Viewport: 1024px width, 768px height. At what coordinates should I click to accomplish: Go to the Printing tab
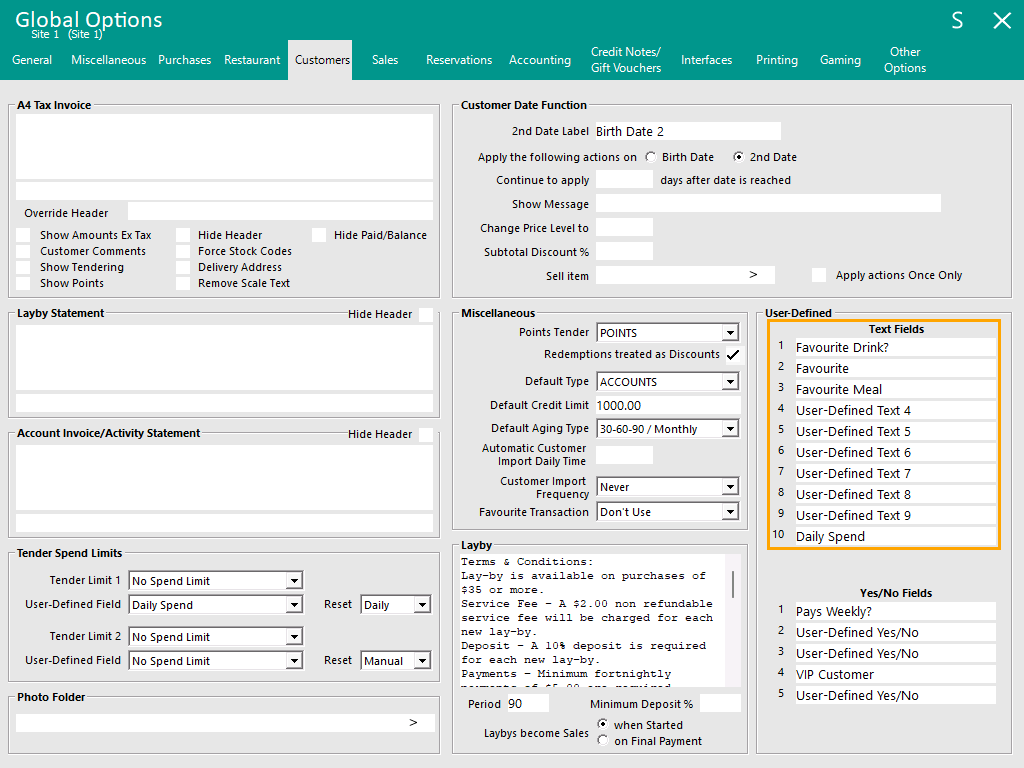(x=776, y=60)
